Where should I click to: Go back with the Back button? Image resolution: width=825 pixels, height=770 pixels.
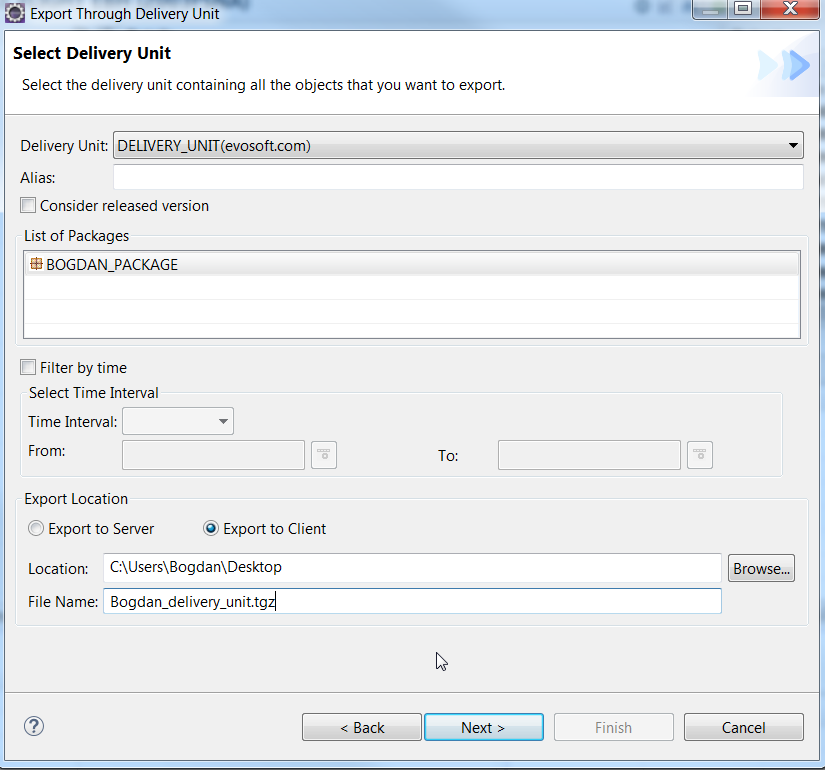361,727
